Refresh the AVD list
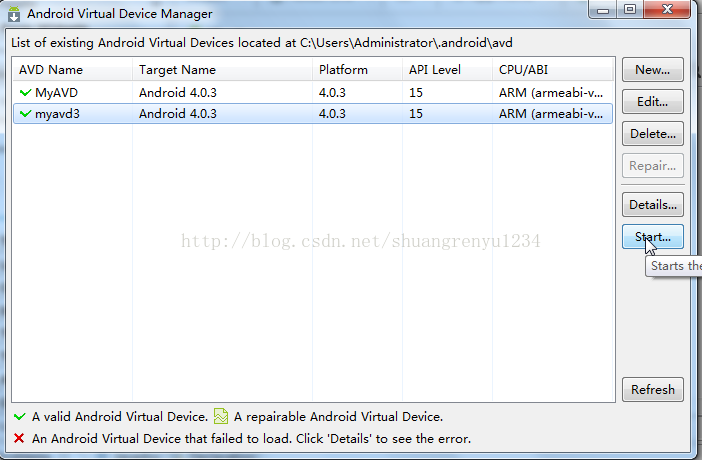This screenshot has width=702, height=460. [652, 390]
